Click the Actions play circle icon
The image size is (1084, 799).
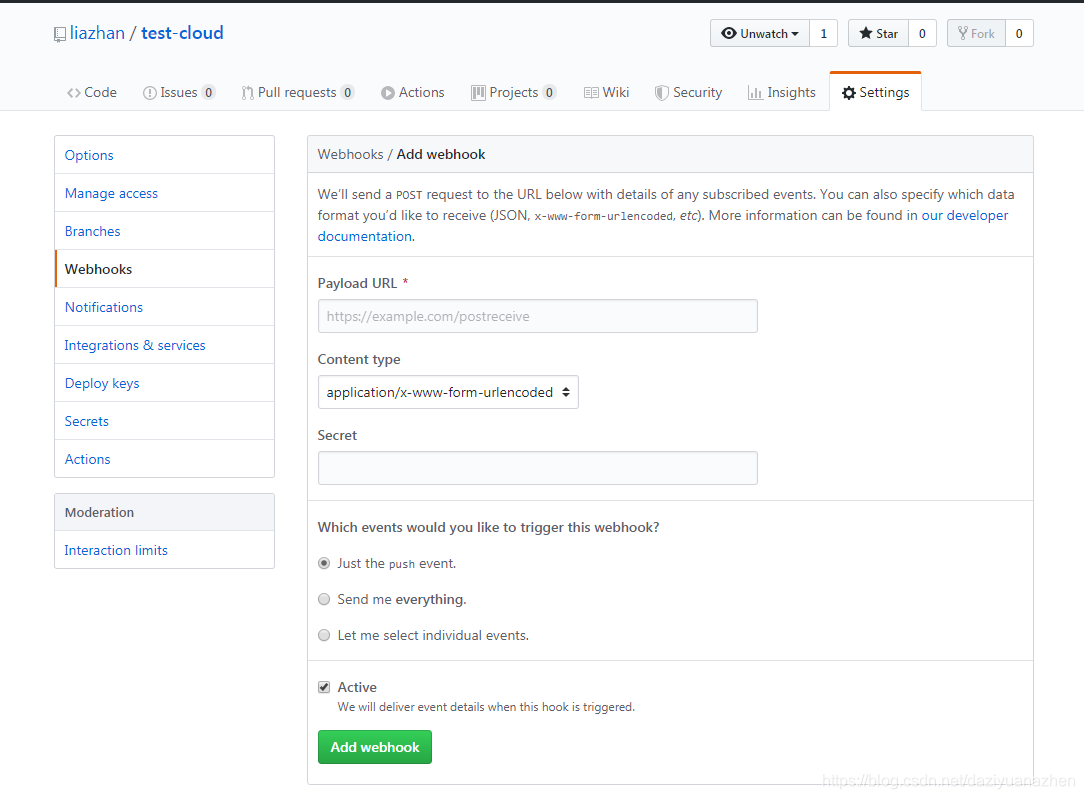pyautogui.click(x=388, y=93)
